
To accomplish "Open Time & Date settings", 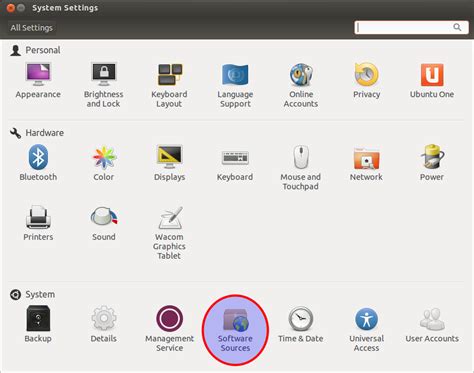I will point(301,324).
